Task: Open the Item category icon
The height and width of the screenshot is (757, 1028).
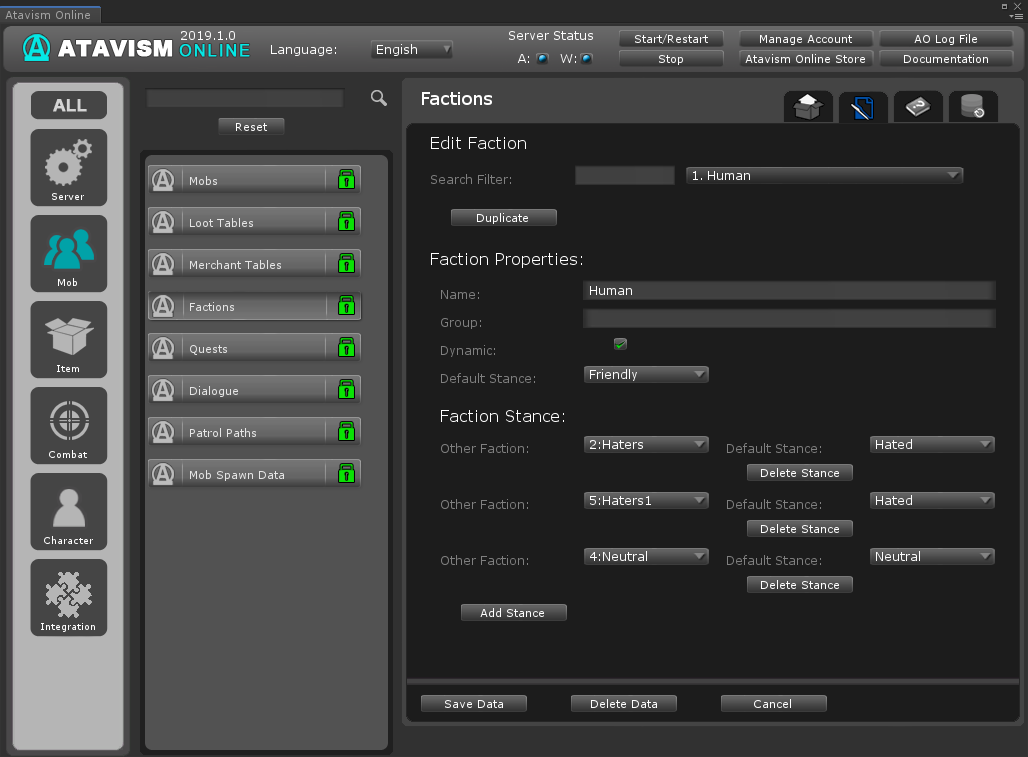Action: click(x=68, y=339)
